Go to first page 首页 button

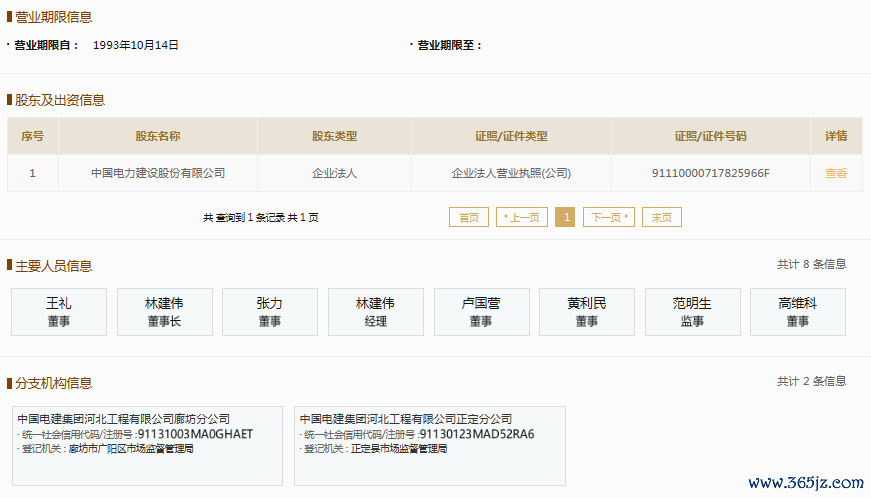point(469,217)
